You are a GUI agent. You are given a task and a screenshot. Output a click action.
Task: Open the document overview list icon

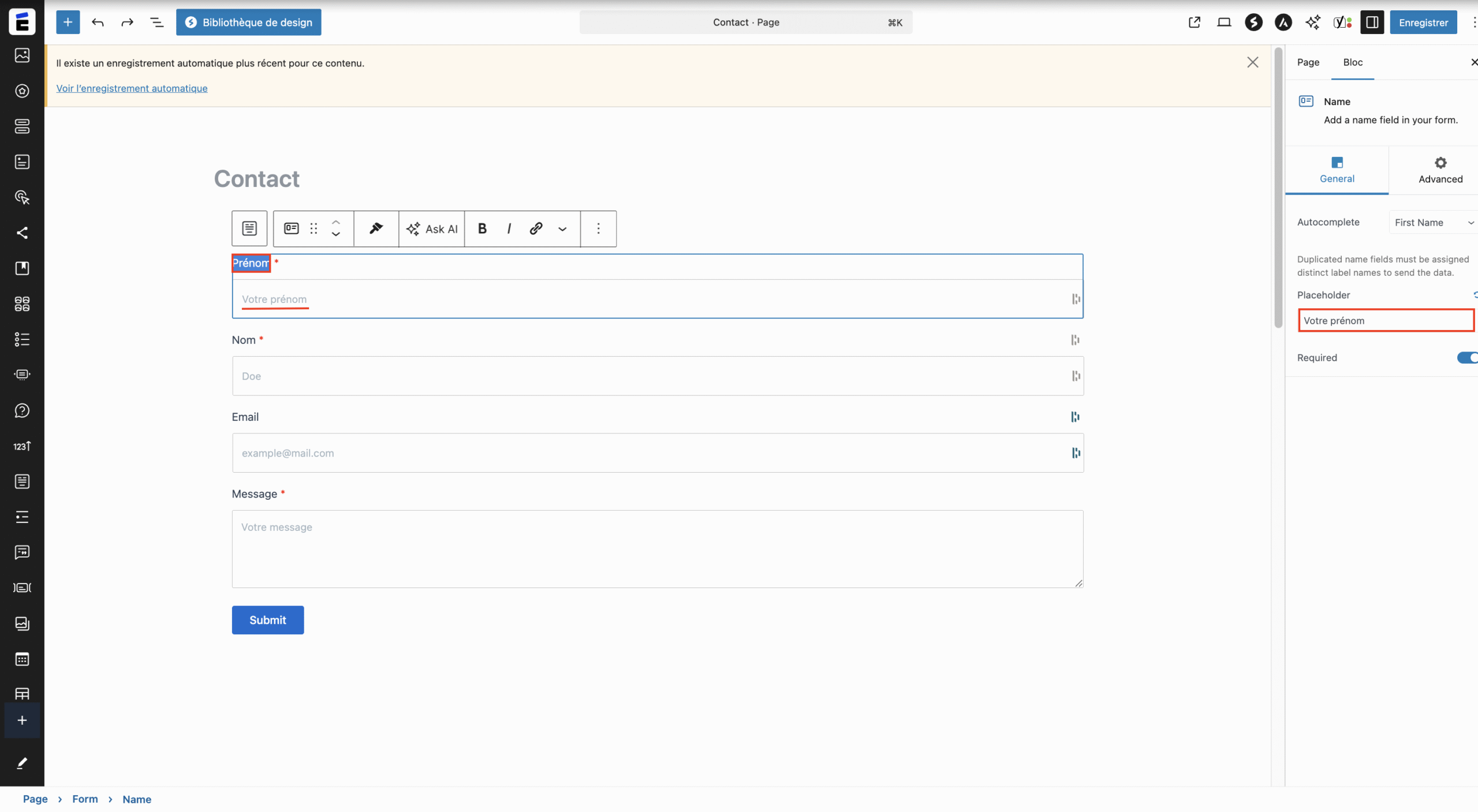click(156, 23)
